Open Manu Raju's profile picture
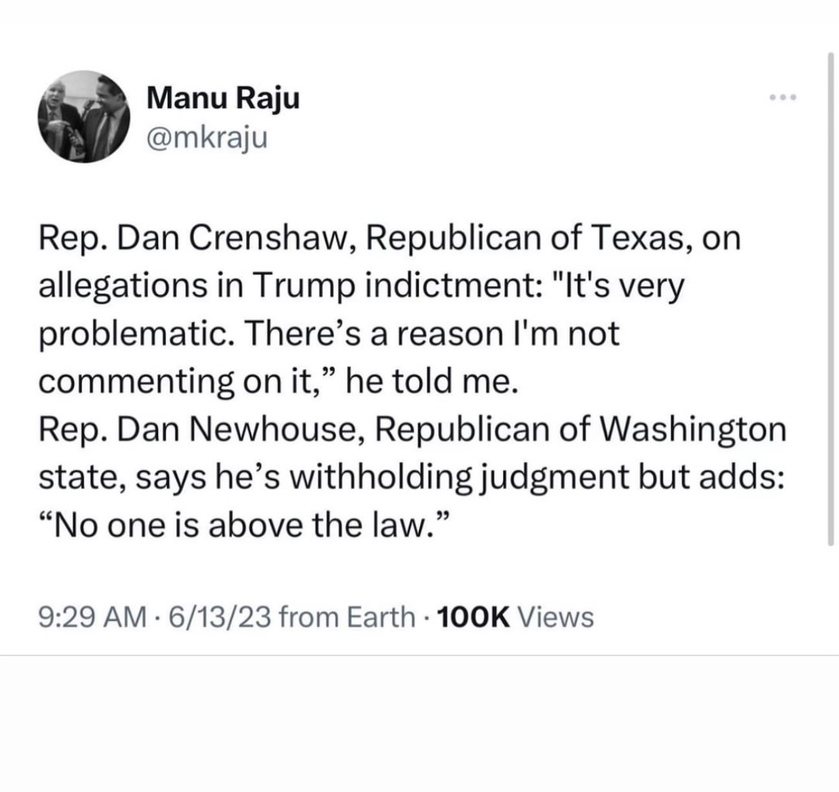Screen dimensions: 839x792 pyautogui.click(x=84, y=116)
